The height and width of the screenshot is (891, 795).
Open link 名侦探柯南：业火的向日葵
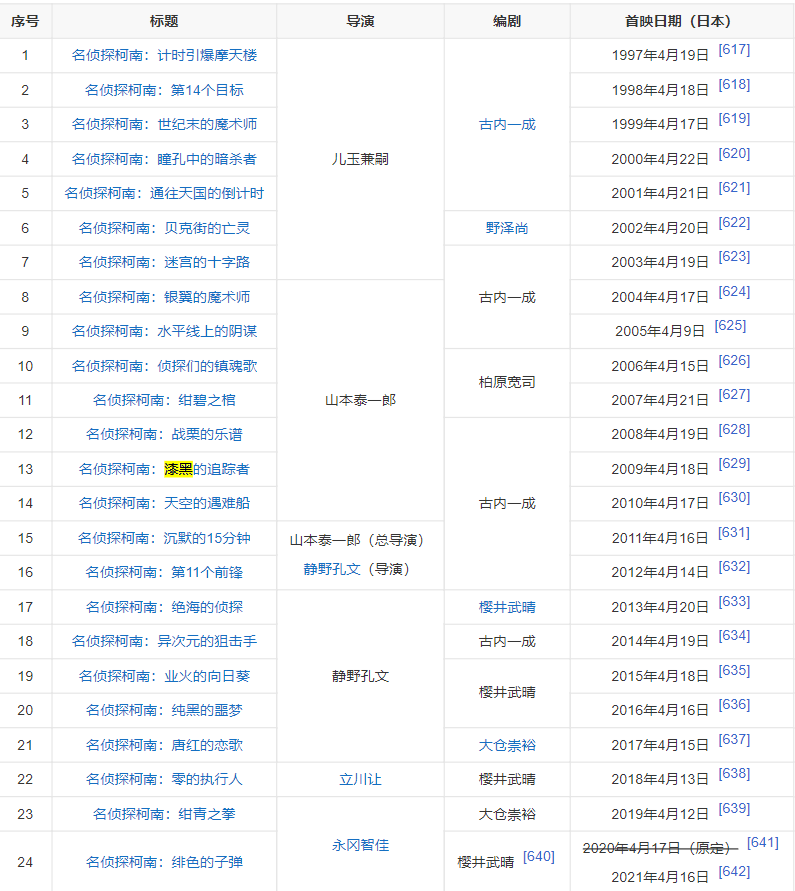pyautogui.click(x=164, y=676)
